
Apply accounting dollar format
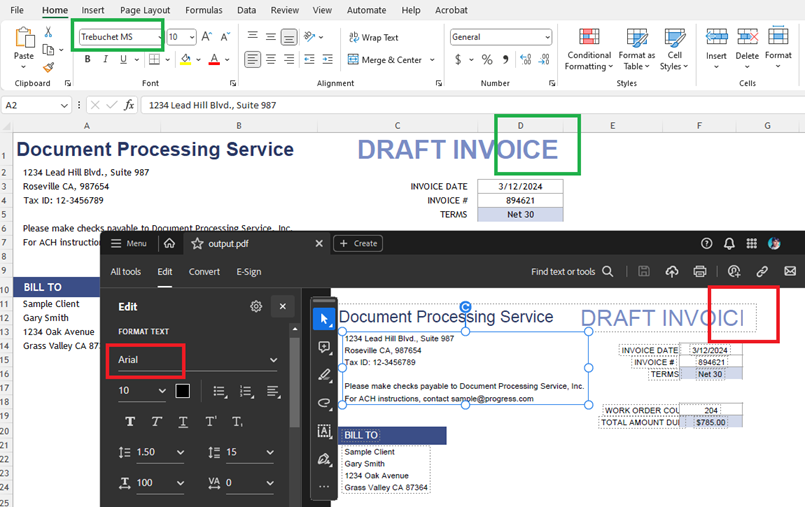tap(458, 60)
